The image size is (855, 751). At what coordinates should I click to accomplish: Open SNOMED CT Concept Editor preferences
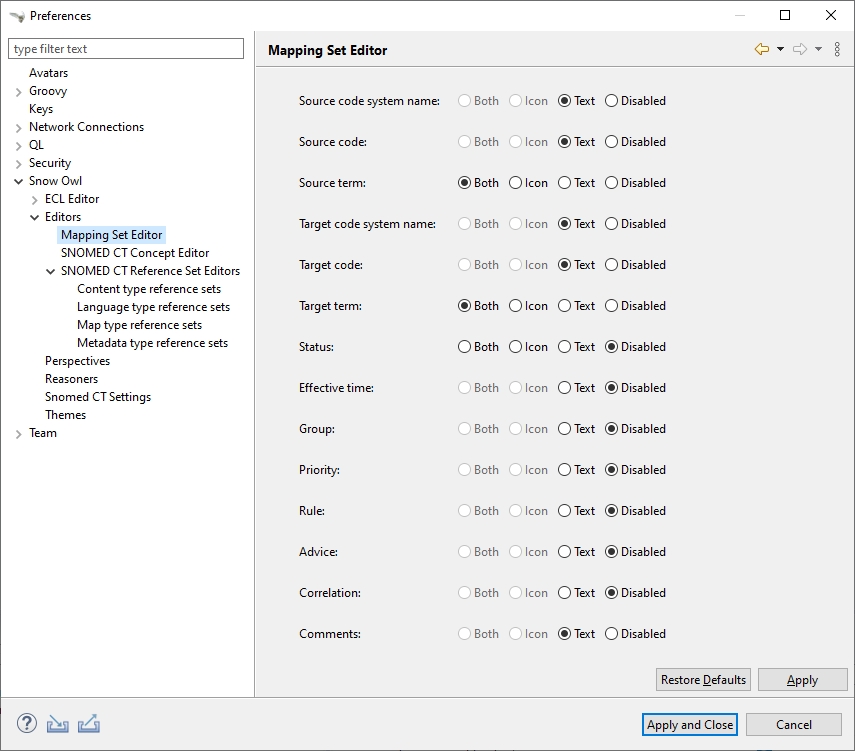tap(135, 253)
